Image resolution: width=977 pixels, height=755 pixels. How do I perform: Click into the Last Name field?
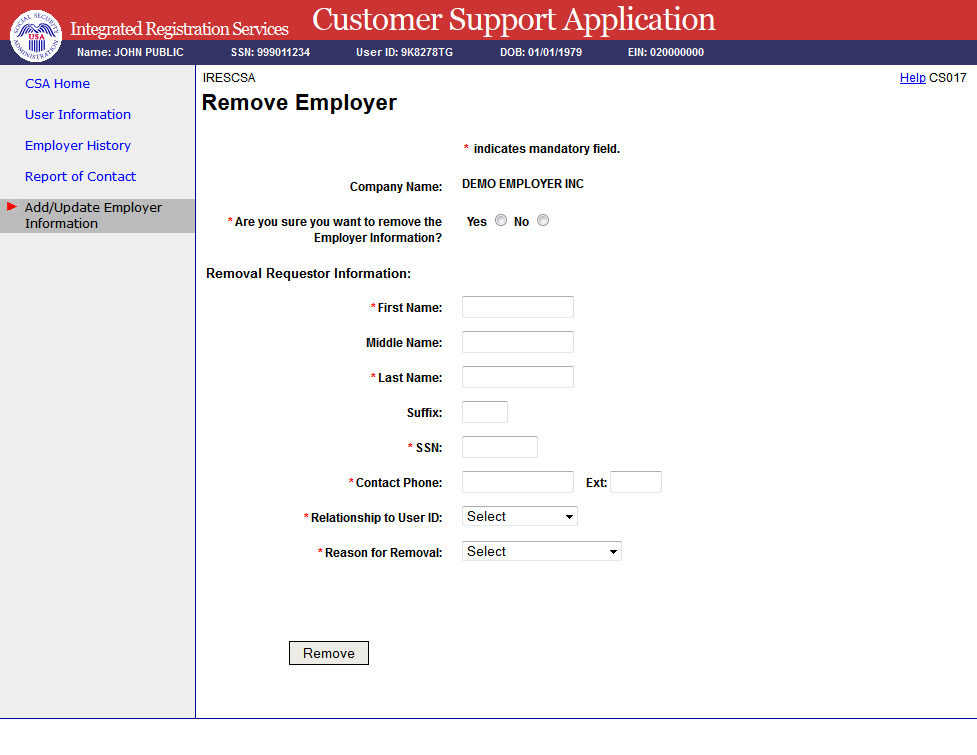pyautogui.click(x=517, y=377)
